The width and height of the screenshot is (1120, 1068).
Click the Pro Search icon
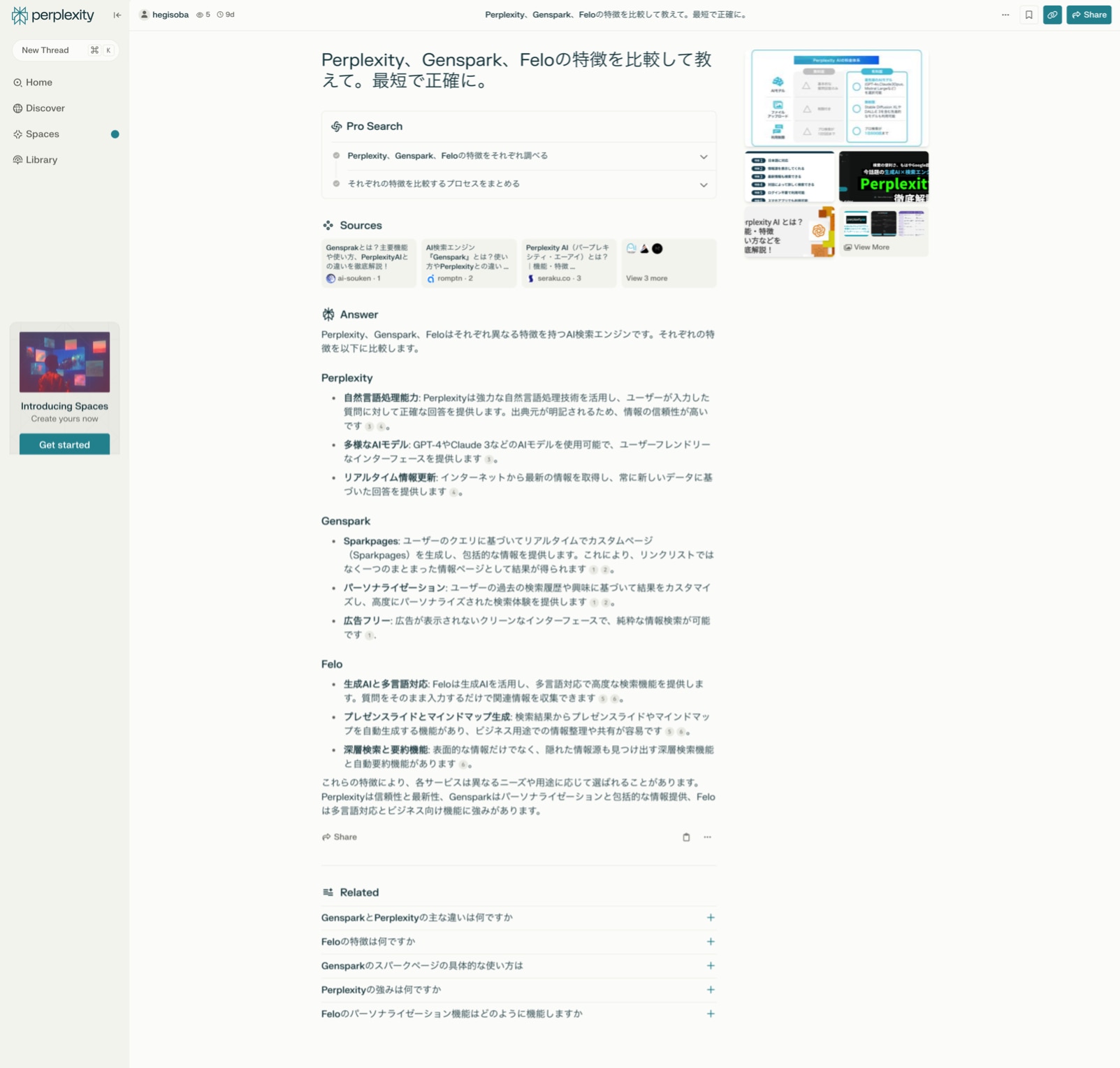[x=336, y=127]
